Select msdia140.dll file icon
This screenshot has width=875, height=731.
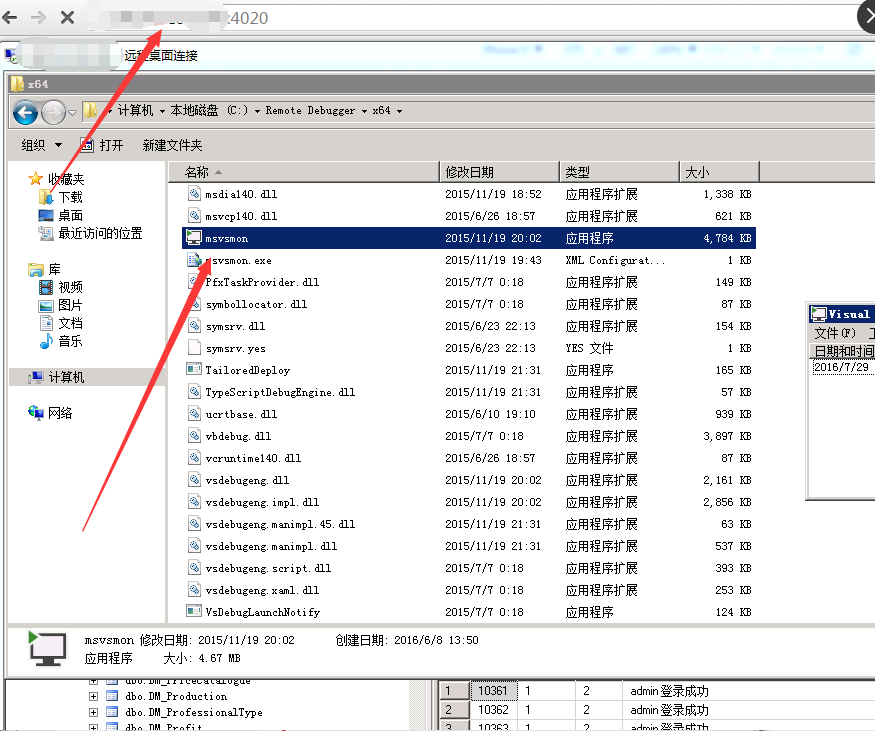coord(194,194)
